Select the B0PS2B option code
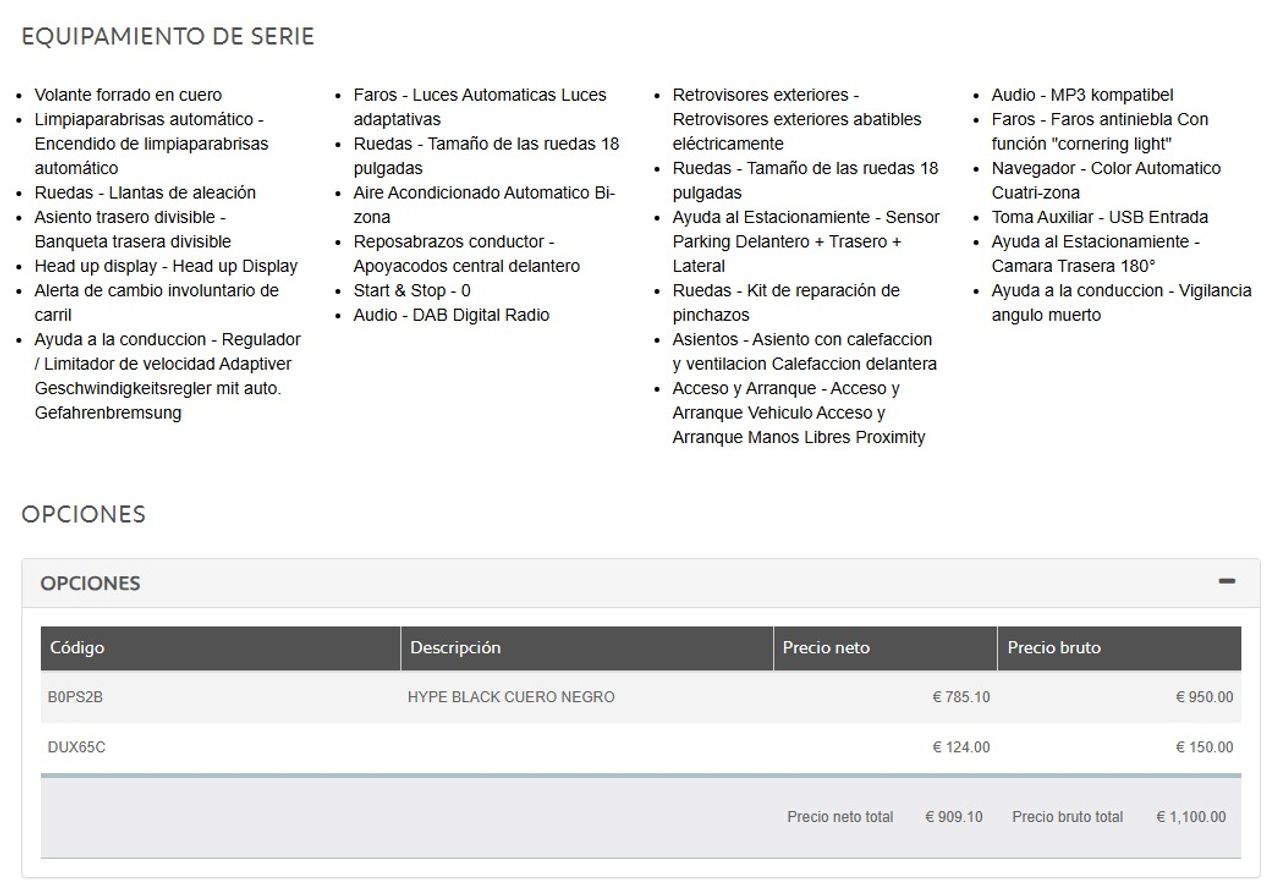This screenshot has width=1280, height=896. 75,697
